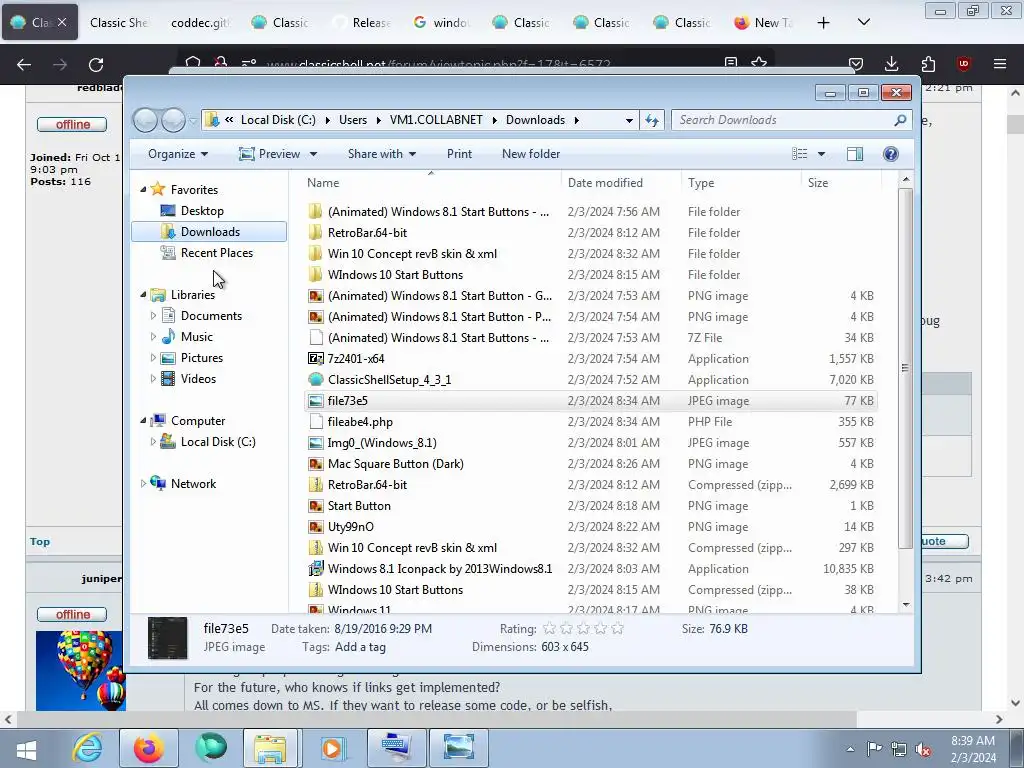
Task: Switch to the coddec.git Firefox tab
Action: point(199,23)
